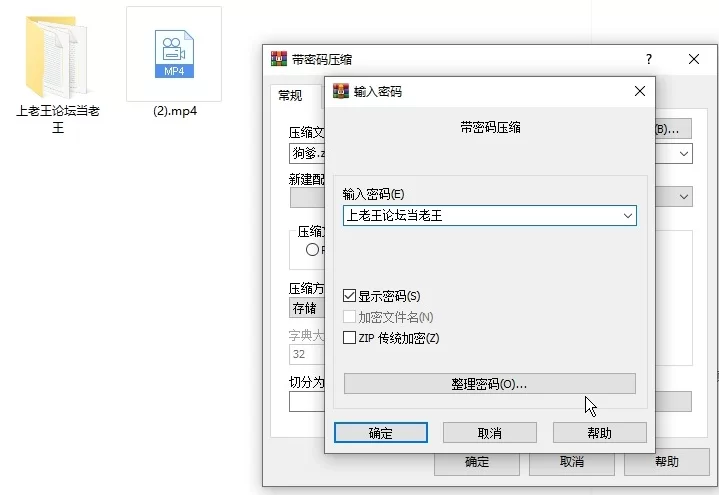The height and width of the screenshot is (495, 719).
Task: Click 帮助 in the background 带密码压缩 window
Action: pos(667,462)
